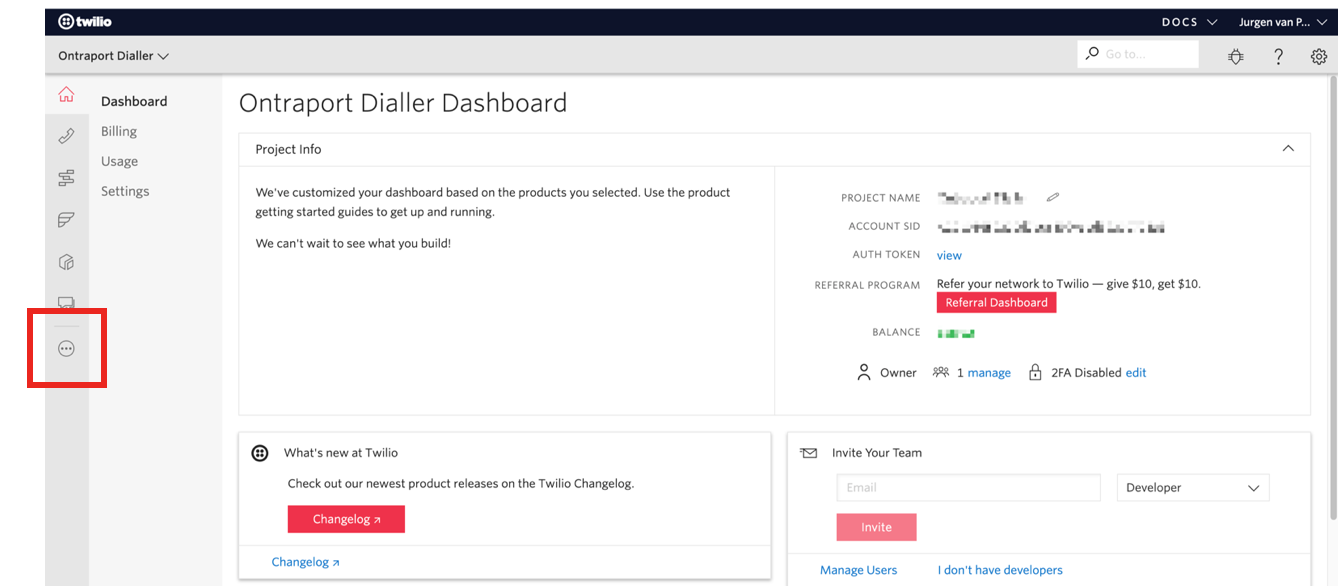Click the padlock icon beside 2FA Disabled

pyautogui.click(x=1035, y=372)
